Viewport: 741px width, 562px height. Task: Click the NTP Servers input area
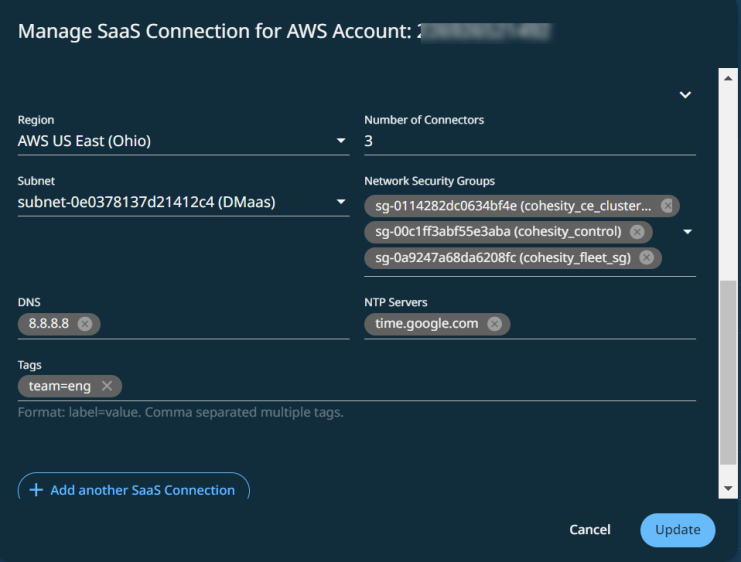pos(600,324)
